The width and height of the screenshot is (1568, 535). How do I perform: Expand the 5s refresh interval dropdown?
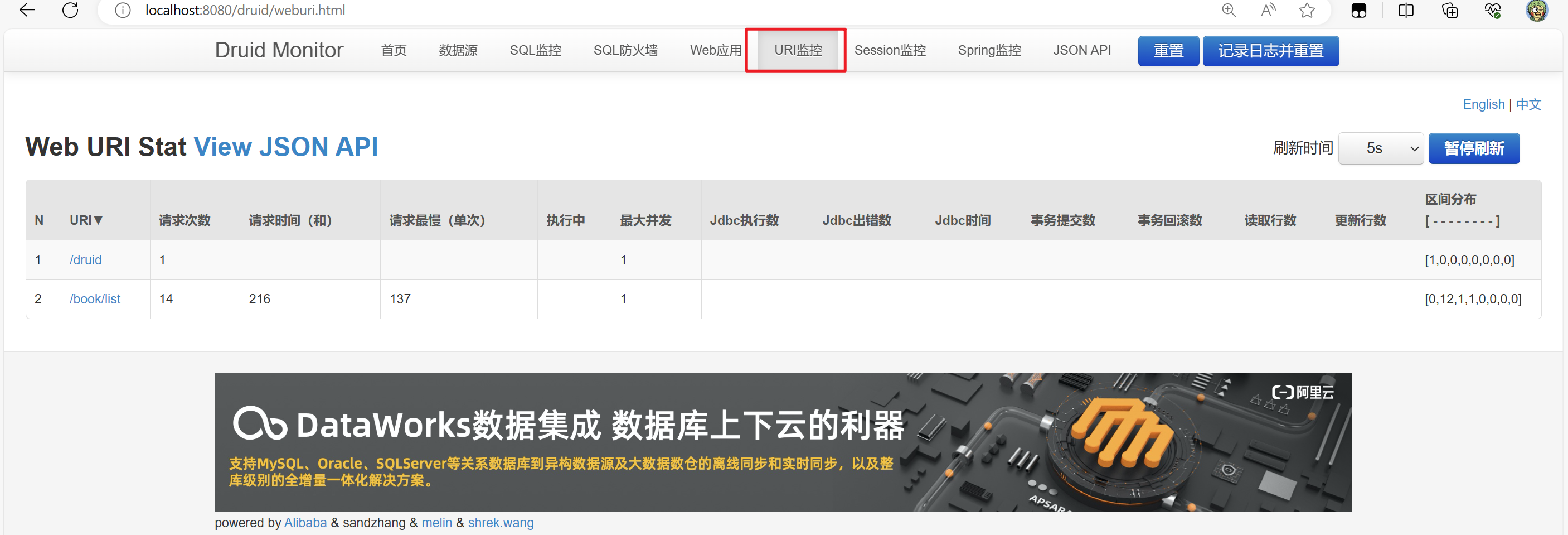click(x=1381, y=148)
